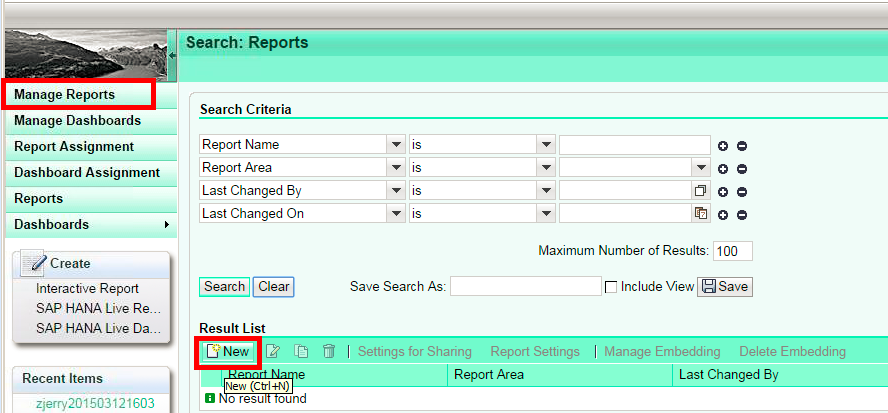Viewport: 888px width, 413px height.
Task: Go to Report Assignment
Action: point(91,147)
